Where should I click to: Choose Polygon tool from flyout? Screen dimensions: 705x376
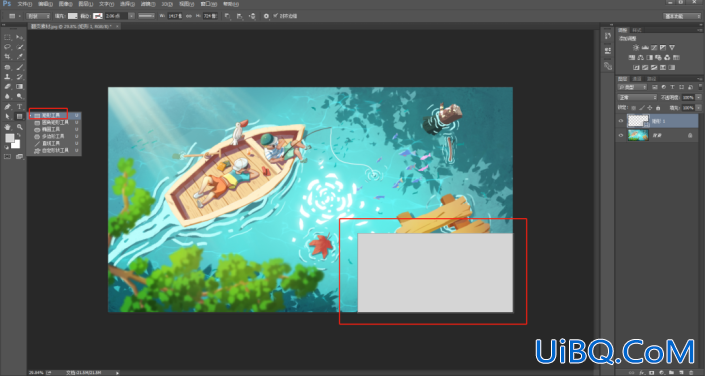pos(54,136)
